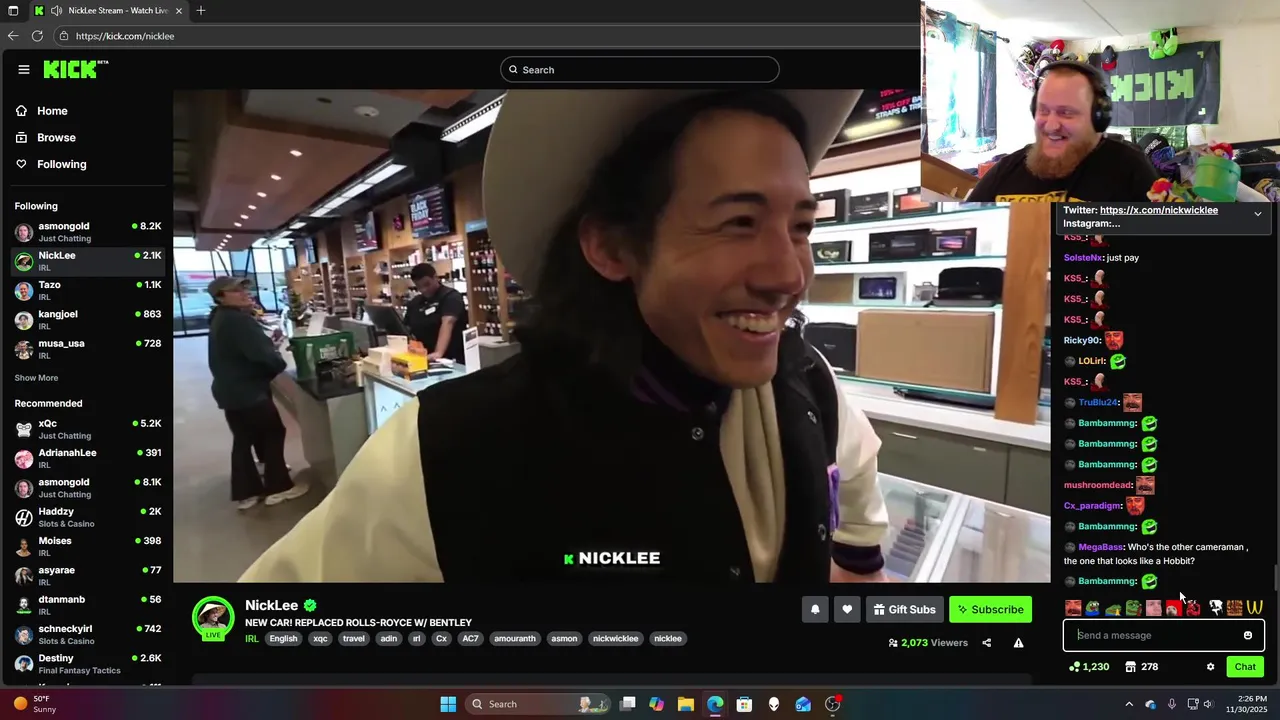The height and width of the screenshot is (720, 1280).
Task: Mute the tab via speaker icon
Action: (56, 10)
